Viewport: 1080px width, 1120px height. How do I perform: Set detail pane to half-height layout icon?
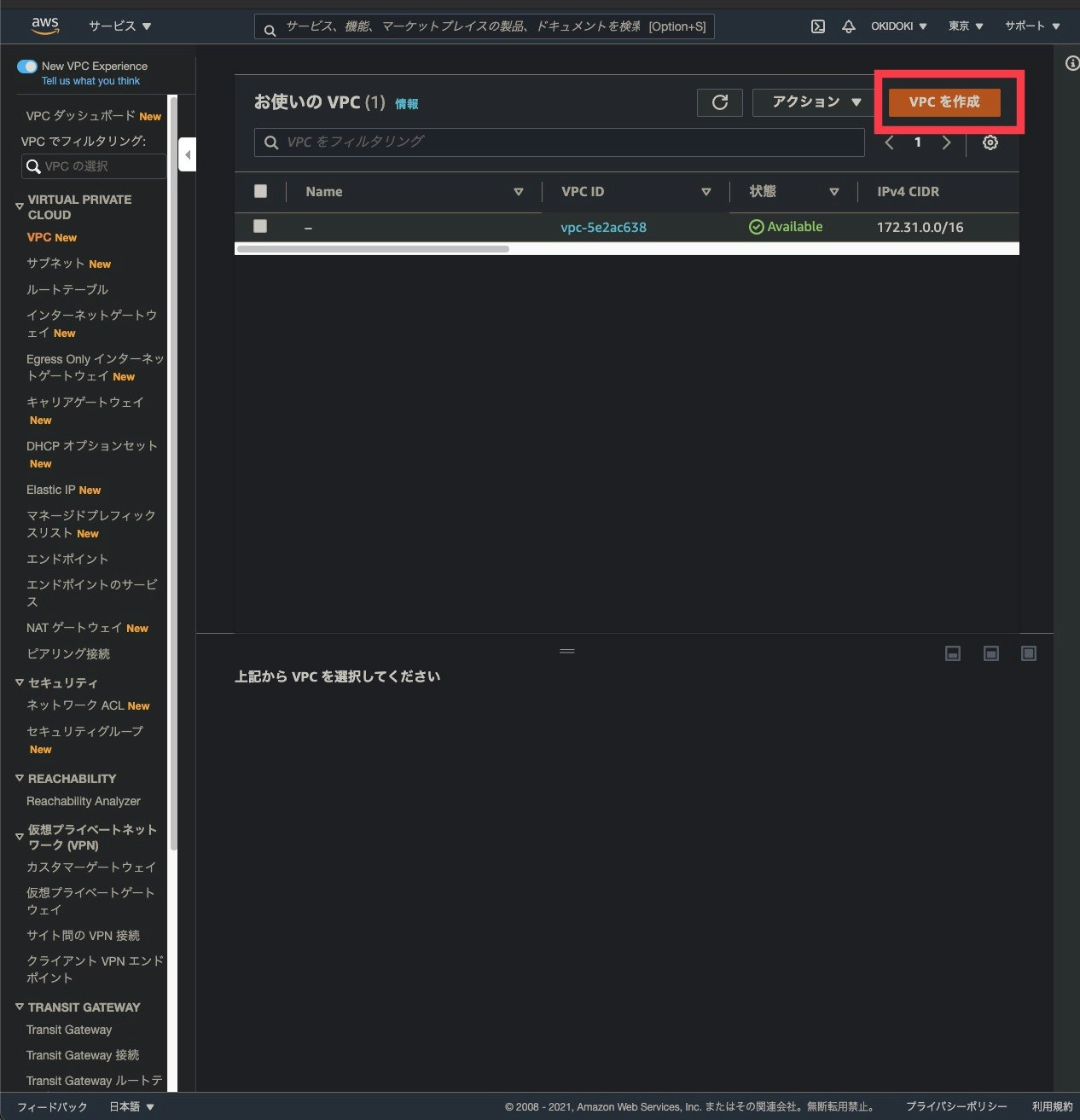tap(990, 653)
